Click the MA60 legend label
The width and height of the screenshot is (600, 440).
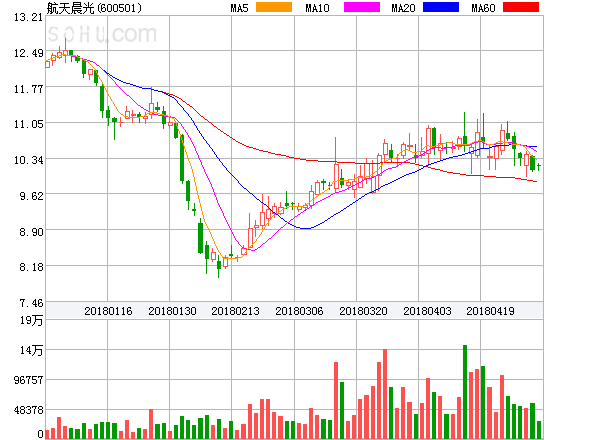coord(483,8)
